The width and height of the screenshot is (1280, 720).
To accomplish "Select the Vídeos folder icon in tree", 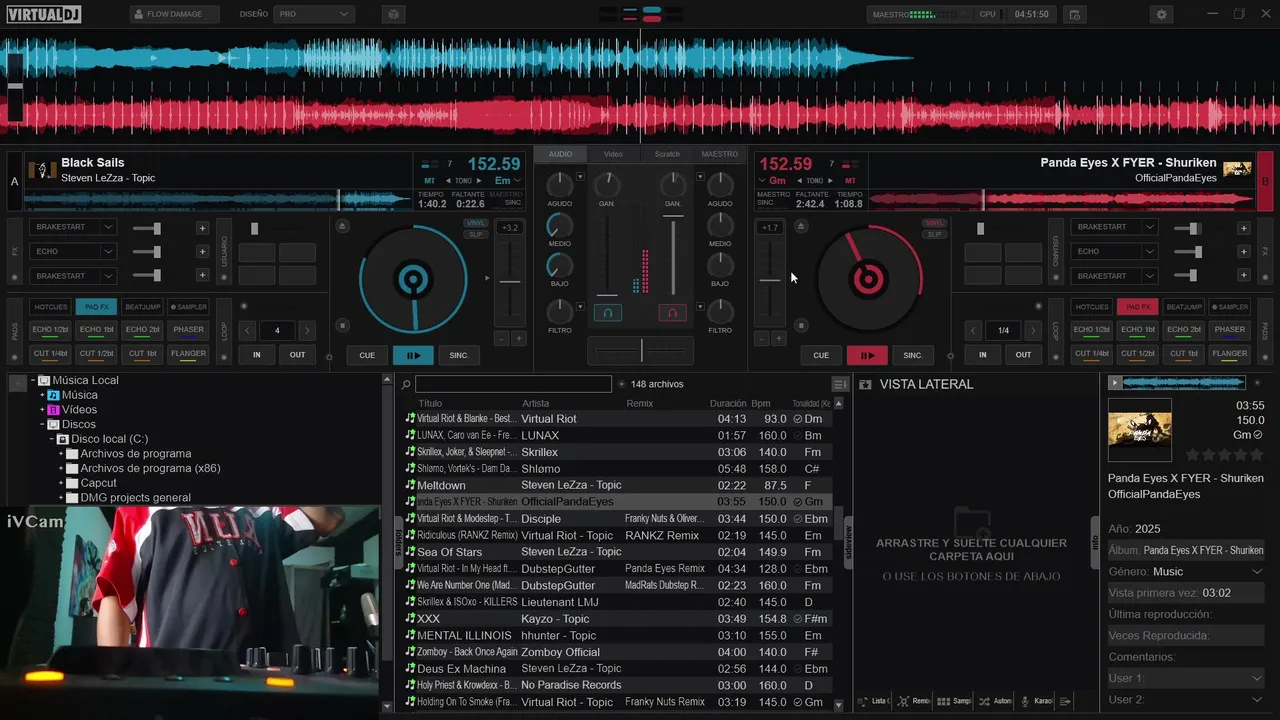I will point(54,410).
